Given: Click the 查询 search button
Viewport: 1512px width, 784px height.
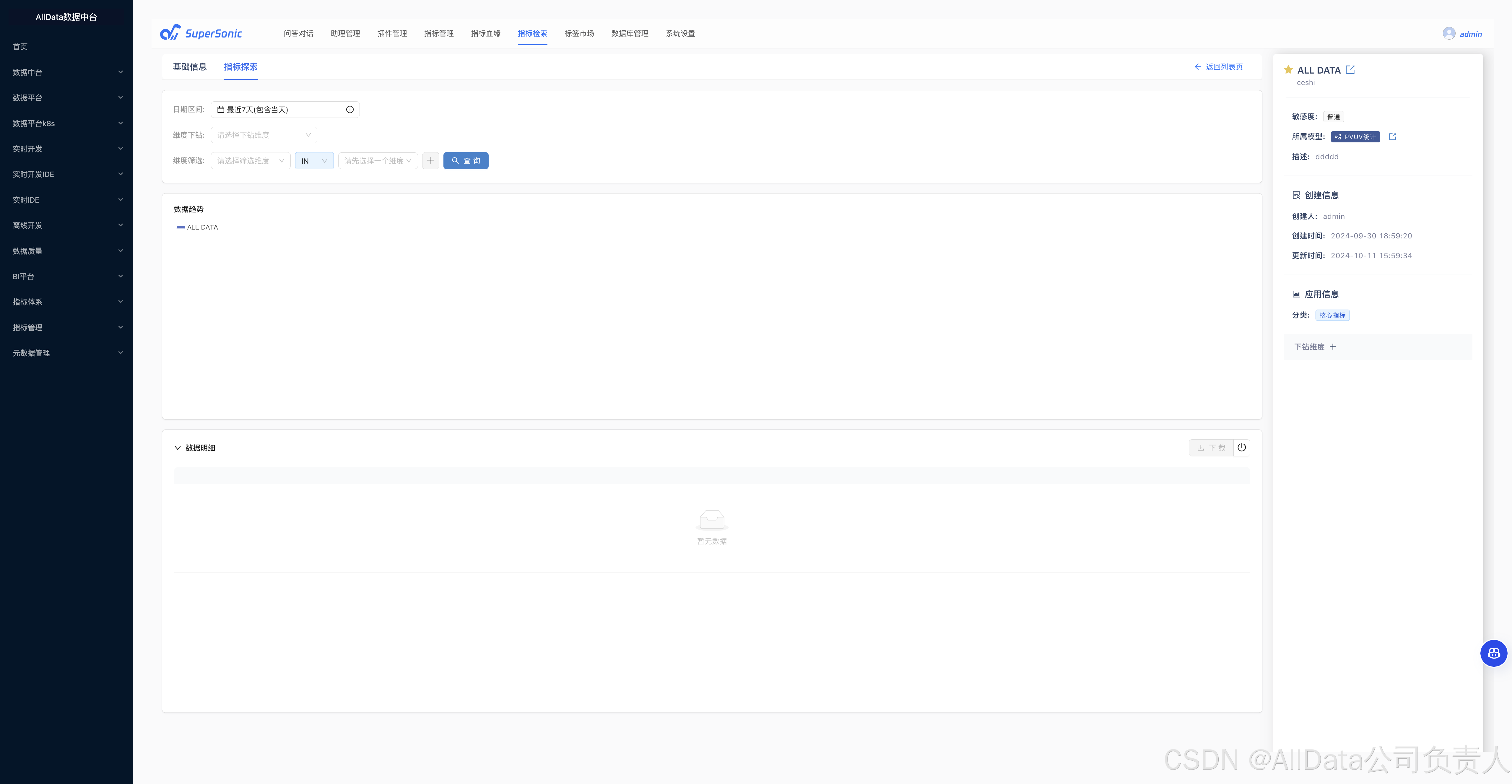Looking at the screenshot, I should point(466,161).
